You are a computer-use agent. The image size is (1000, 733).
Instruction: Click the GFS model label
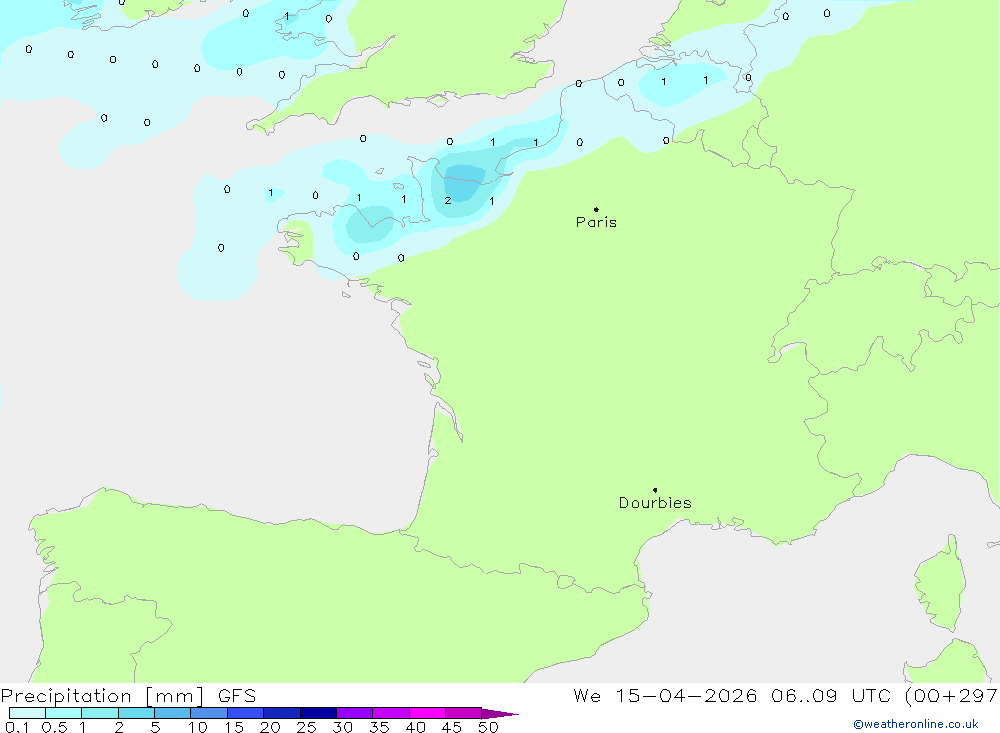tap(237, 695)
